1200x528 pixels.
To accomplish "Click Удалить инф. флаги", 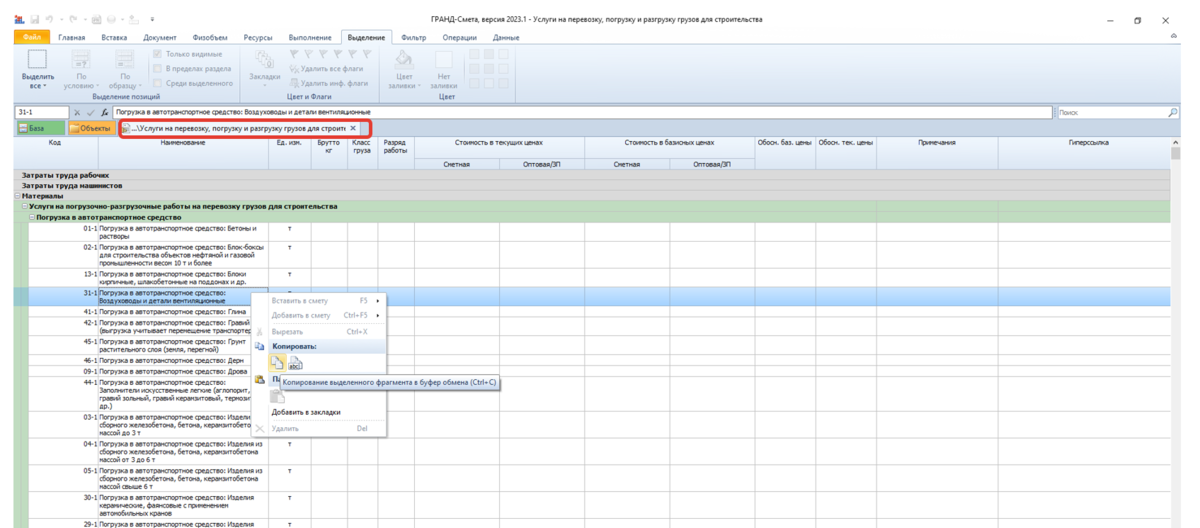I will [328, 83].
